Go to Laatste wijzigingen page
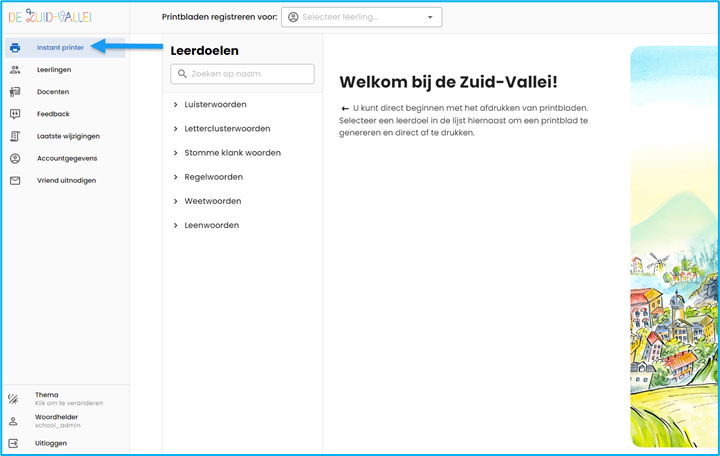 point(68,136)
